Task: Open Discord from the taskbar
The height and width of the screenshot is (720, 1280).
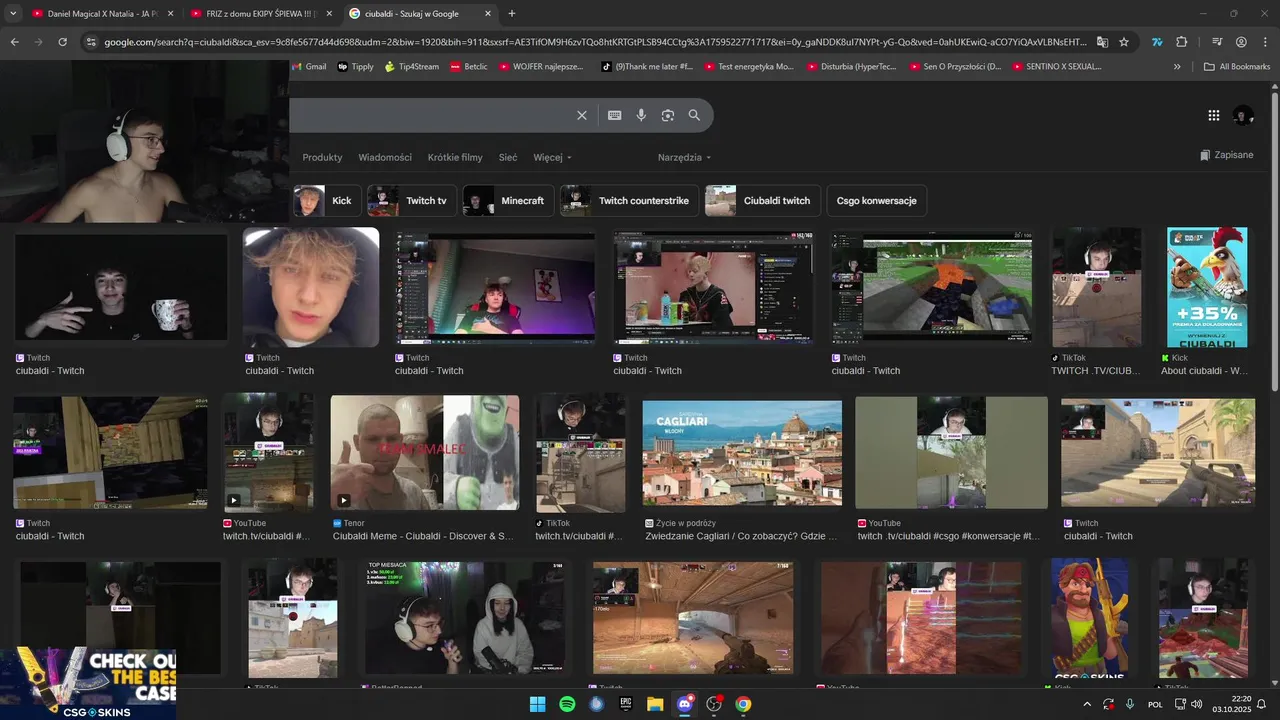Action: point(685,704)
